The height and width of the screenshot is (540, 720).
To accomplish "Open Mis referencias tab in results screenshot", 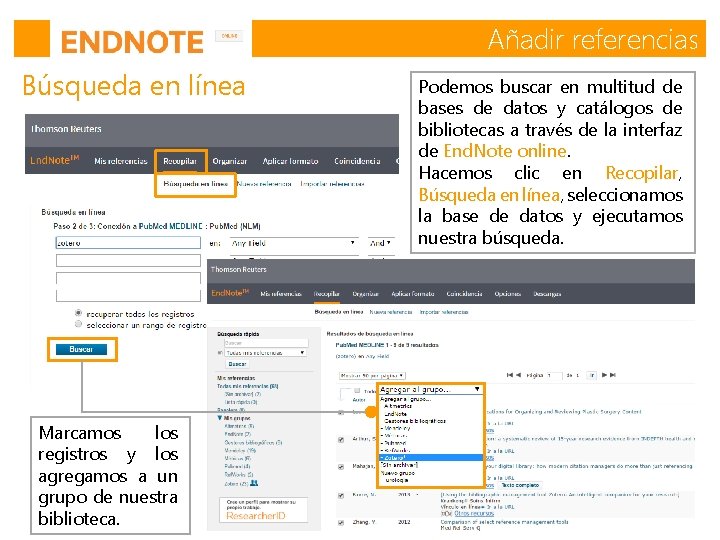I will [281, 294].
